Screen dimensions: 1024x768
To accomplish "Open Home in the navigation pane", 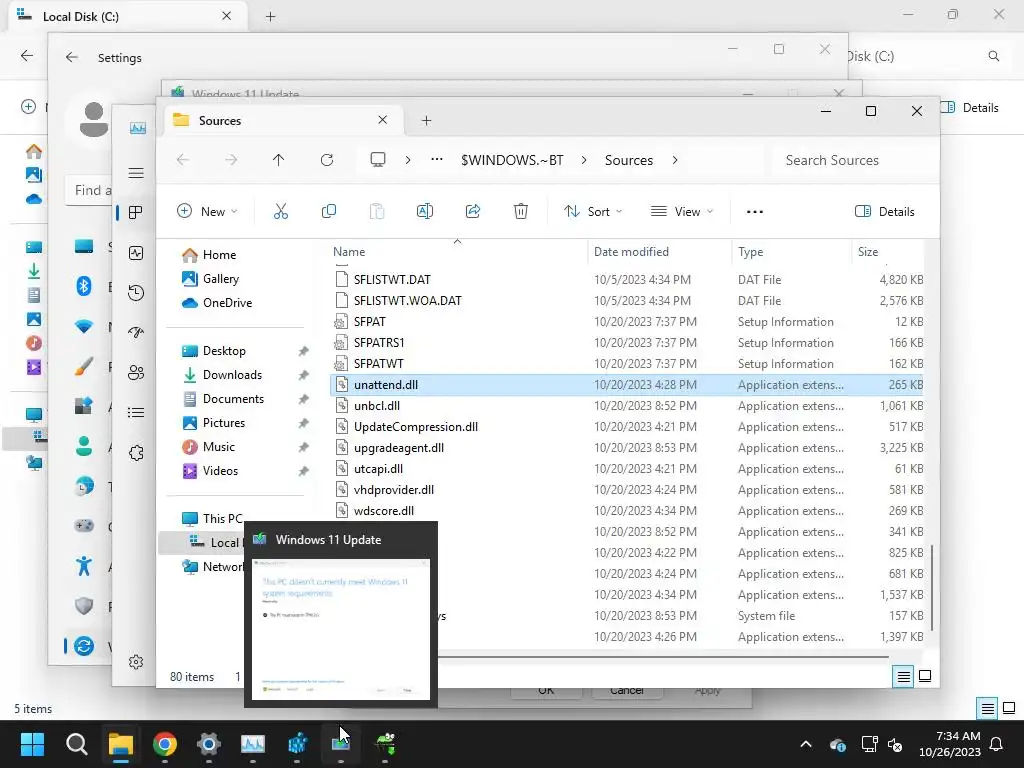I will point(219,255).
